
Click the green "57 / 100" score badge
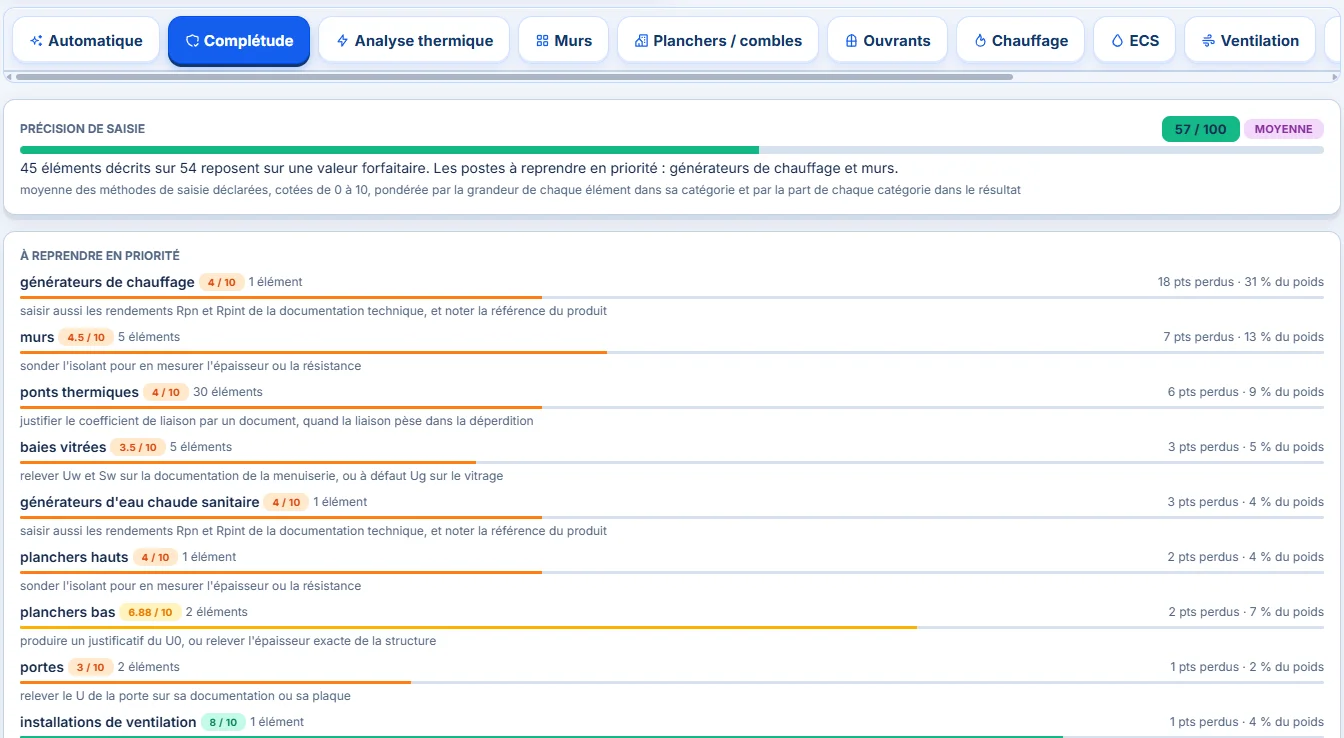pos(1200,129)
